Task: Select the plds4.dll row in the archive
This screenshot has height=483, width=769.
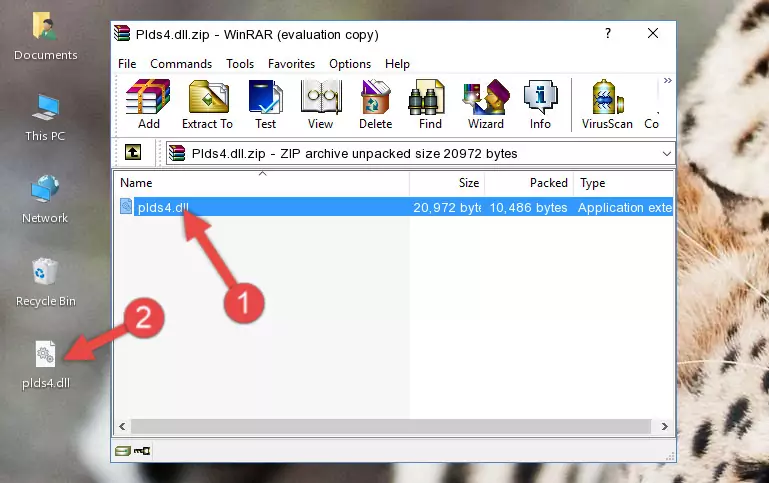Action: pyautogui.click(x=395, y=207)
